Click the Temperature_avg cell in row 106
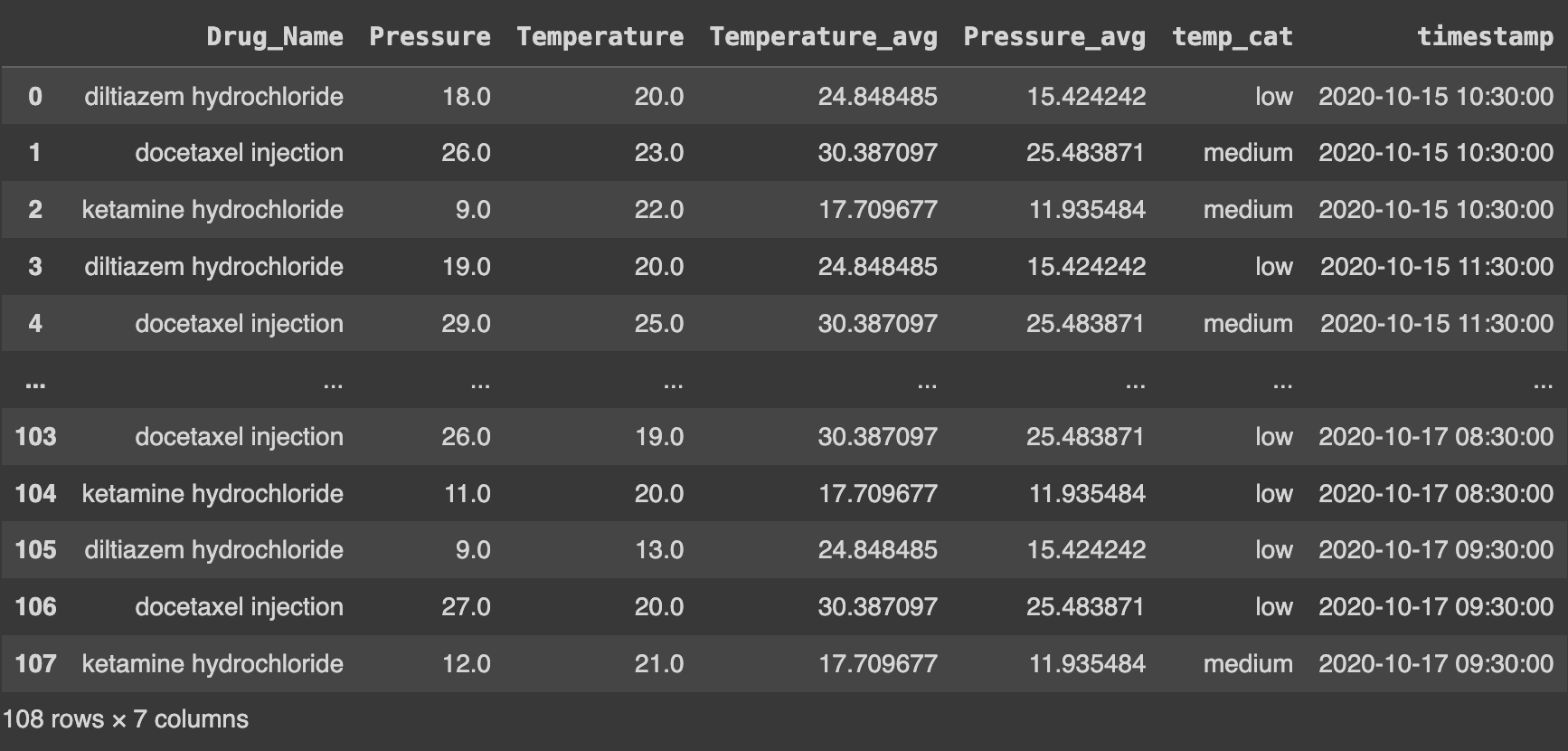Screen dimensions: 1568x751 click(877, 606)
